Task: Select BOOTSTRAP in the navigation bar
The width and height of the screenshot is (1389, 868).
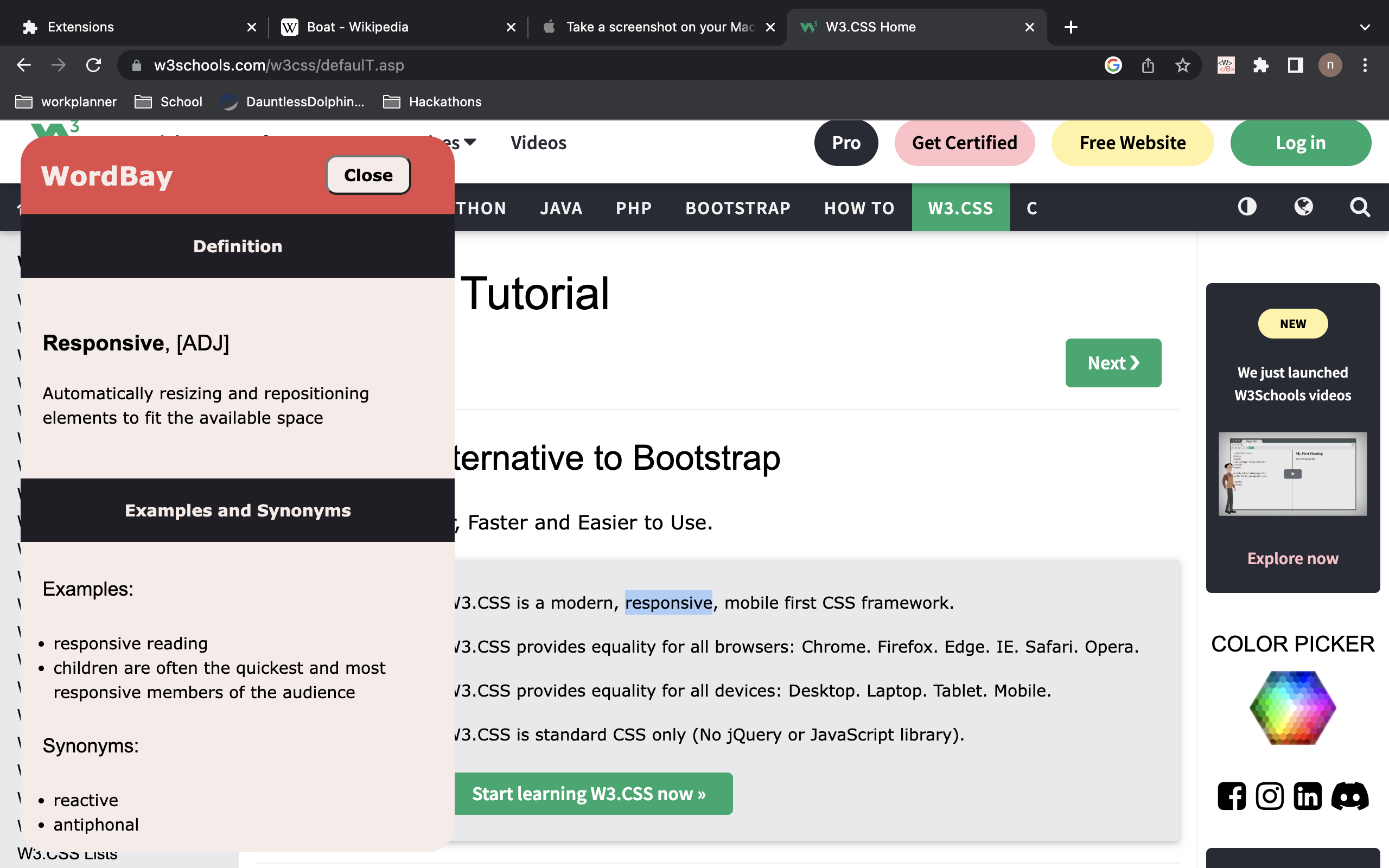Action: [737, 208]
